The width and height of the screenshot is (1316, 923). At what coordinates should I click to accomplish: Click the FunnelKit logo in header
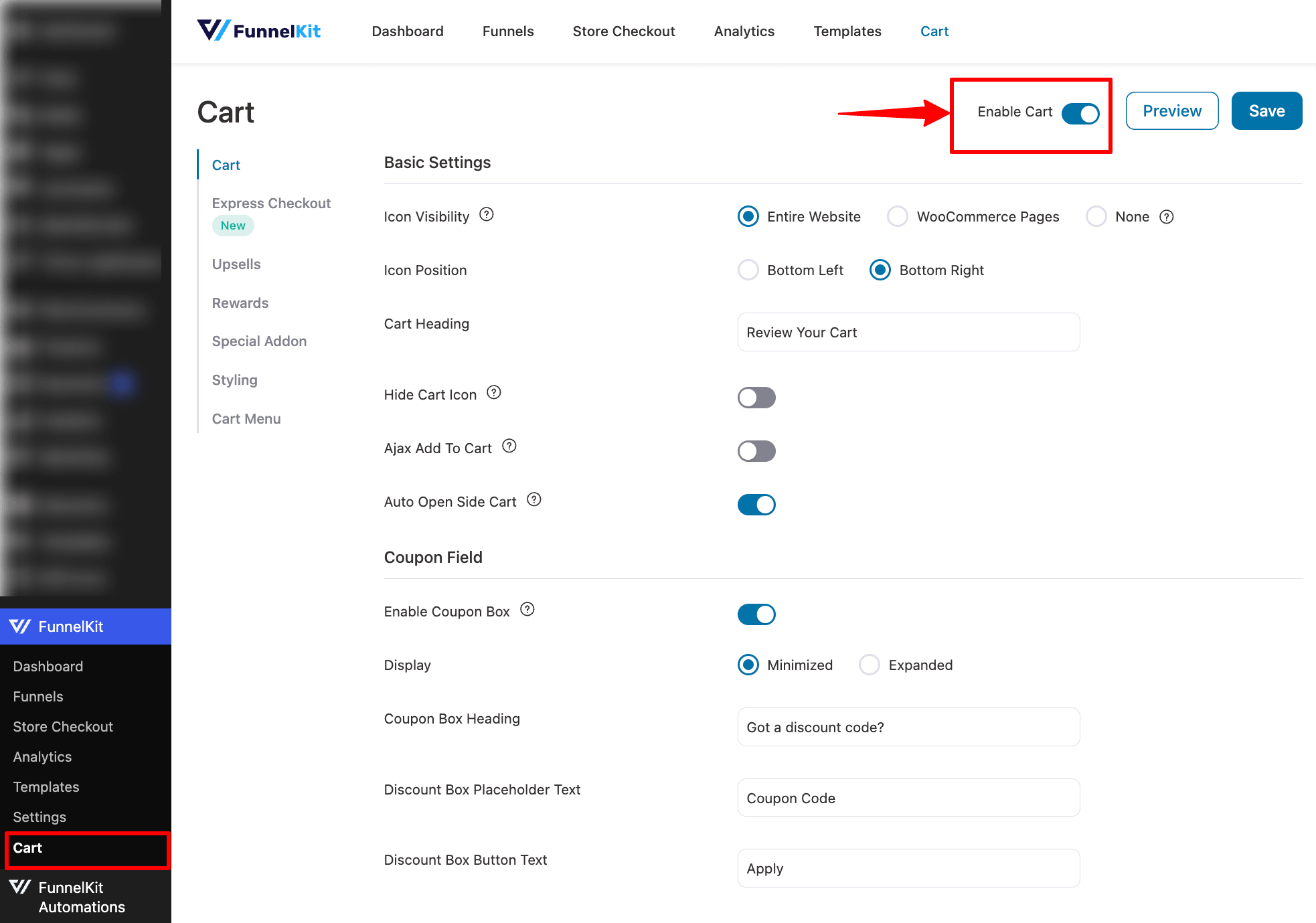[259, 31]
